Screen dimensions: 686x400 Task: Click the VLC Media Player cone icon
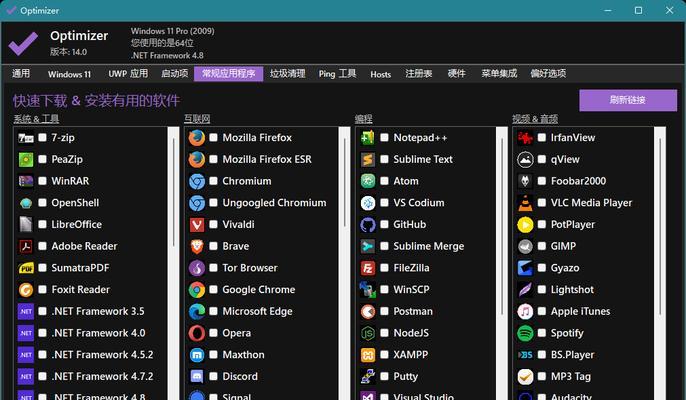coord(525,203)
